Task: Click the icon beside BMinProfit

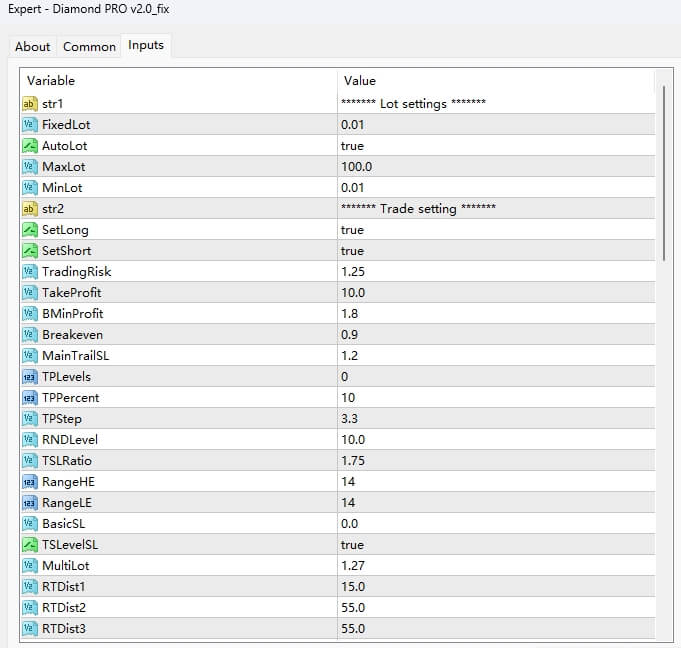Action: [x=30, y=314]
